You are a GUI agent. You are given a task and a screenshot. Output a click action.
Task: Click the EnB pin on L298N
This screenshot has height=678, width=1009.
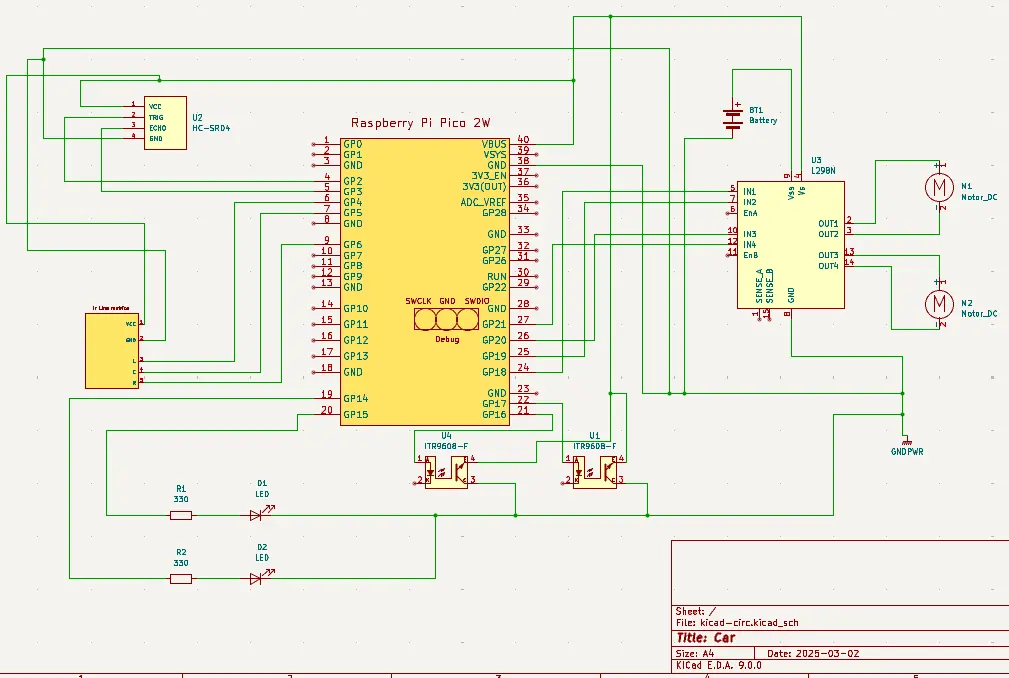(x=750, y=255)
